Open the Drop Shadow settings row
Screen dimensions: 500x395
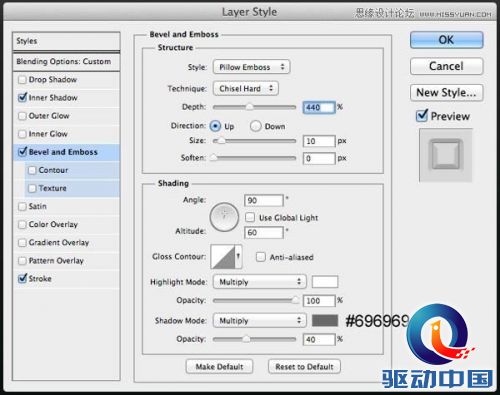tap(66, 80)
